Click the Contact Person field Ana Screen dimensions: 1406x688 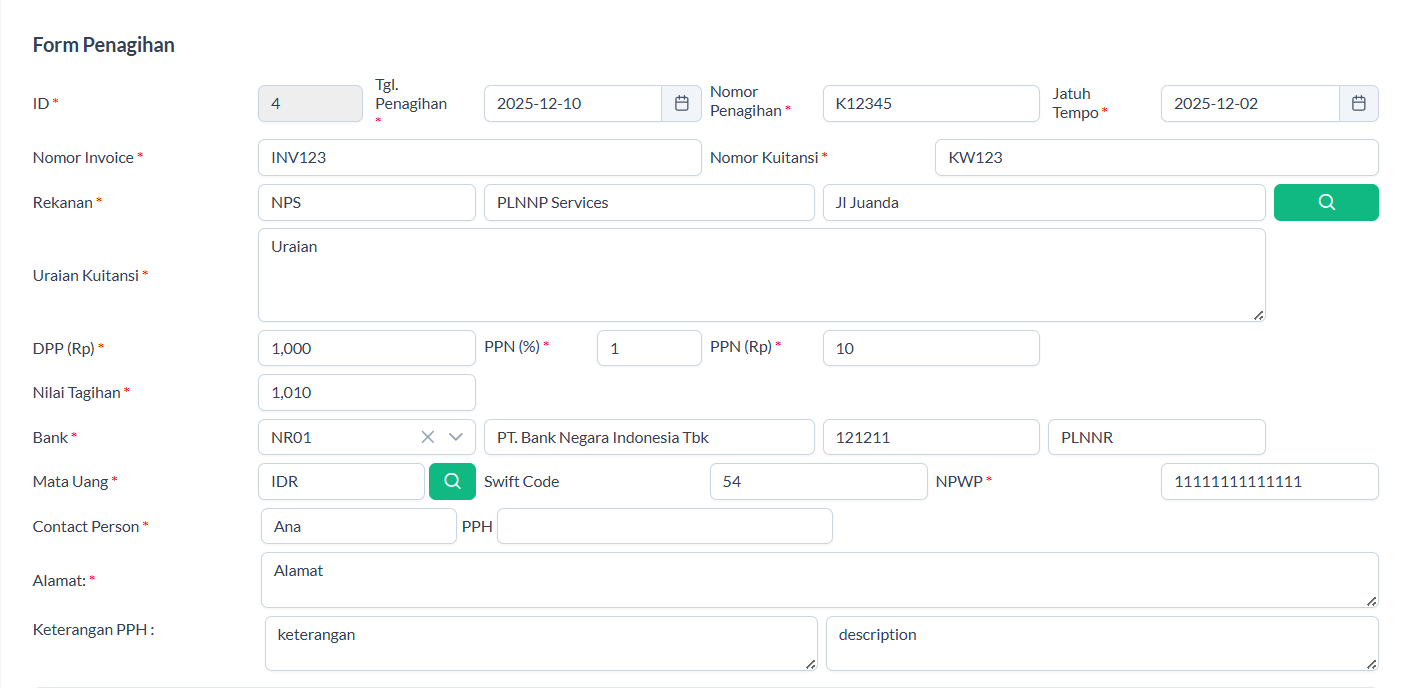click(358, 526)
